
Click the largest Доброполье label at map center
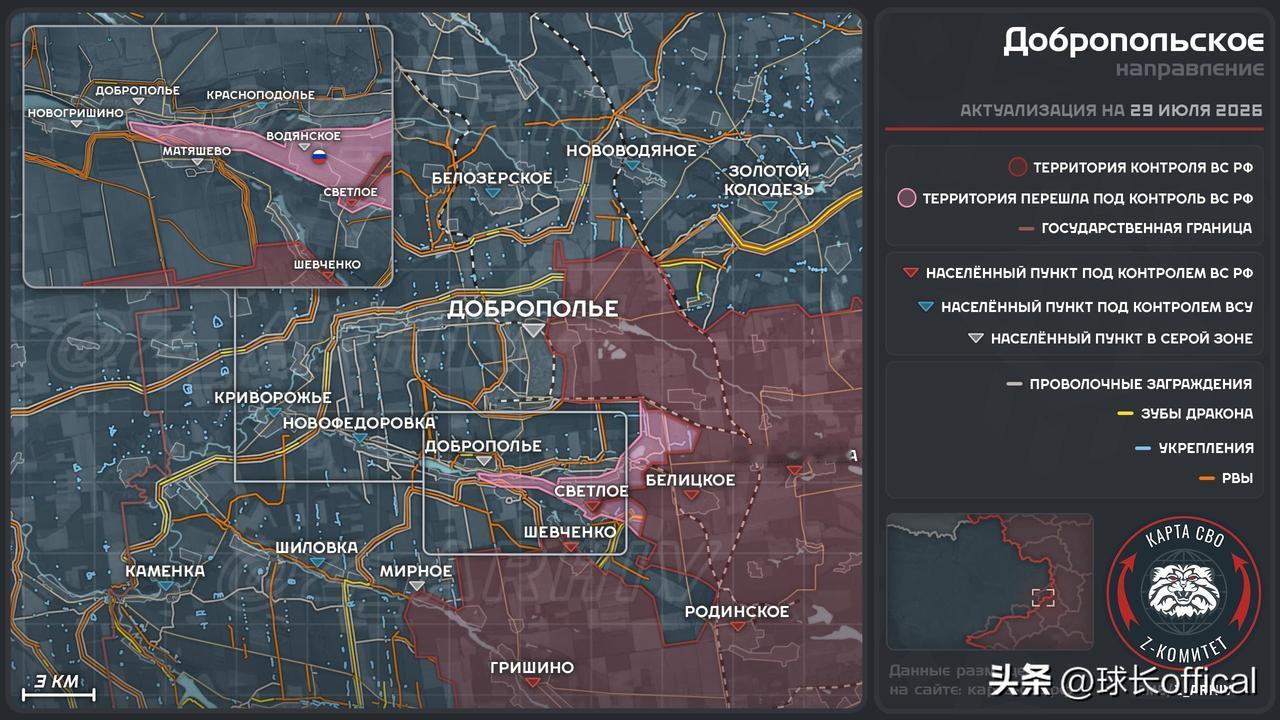[x=532, y=309]
